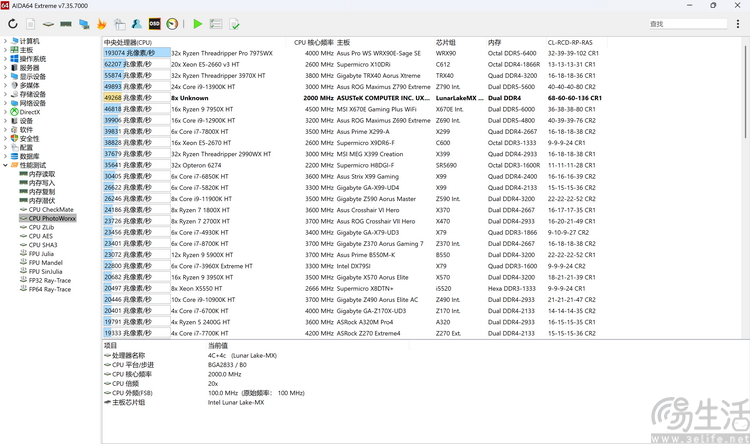Click the database icon beside 数据库
The image size is (750, 444).
[14, 156]
